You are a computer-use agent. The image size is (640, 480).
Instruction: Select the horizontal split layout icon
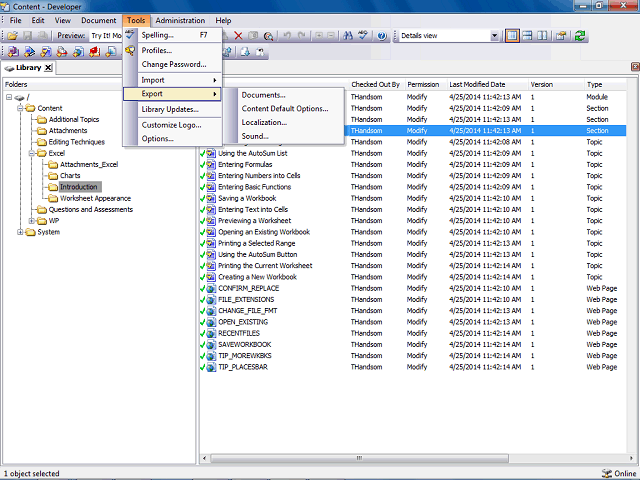pyautogui.click(x=527, y=36)
